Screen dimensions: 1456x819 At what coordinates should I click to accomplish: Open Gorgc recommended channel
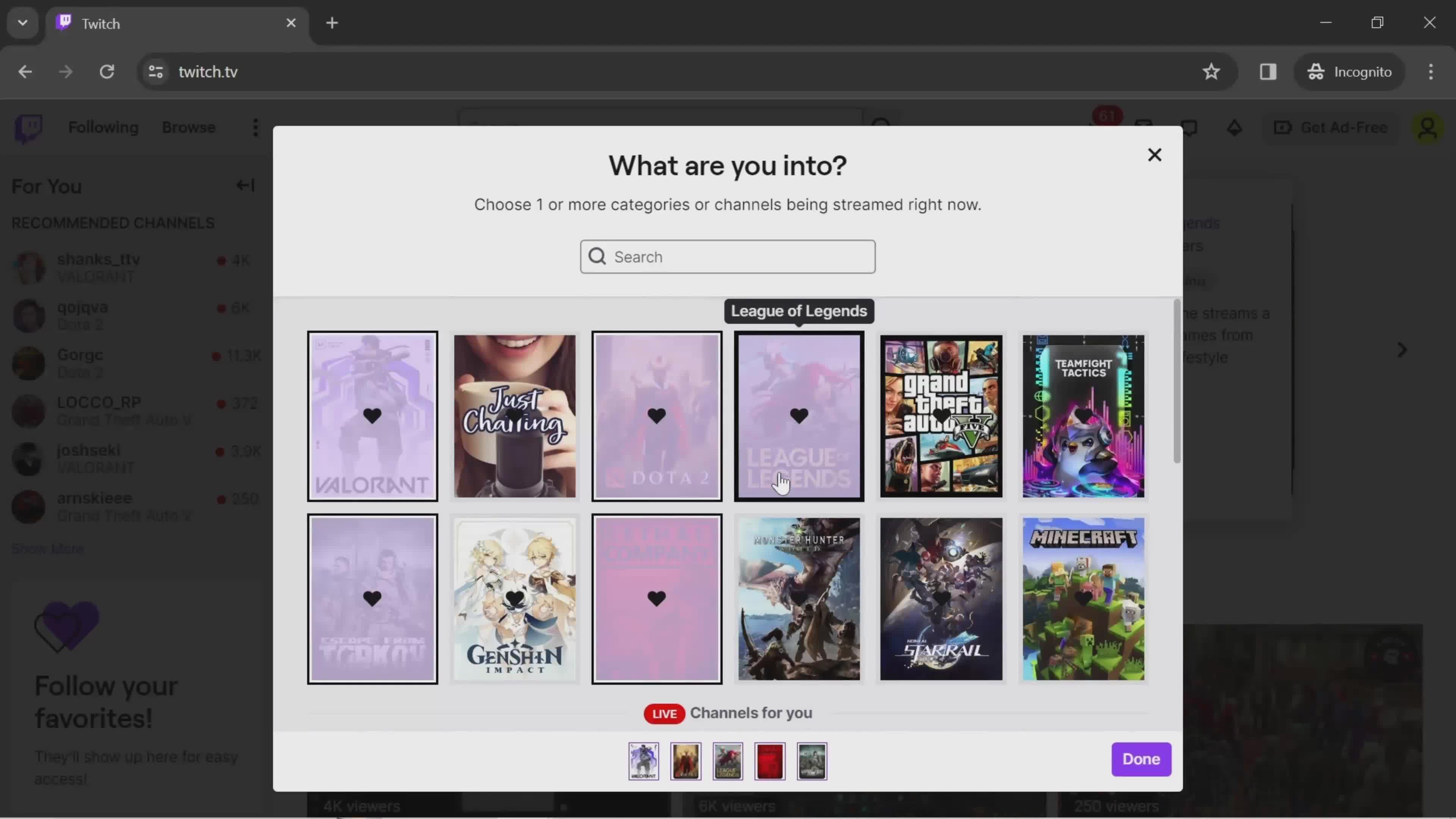tap(136, 363)
